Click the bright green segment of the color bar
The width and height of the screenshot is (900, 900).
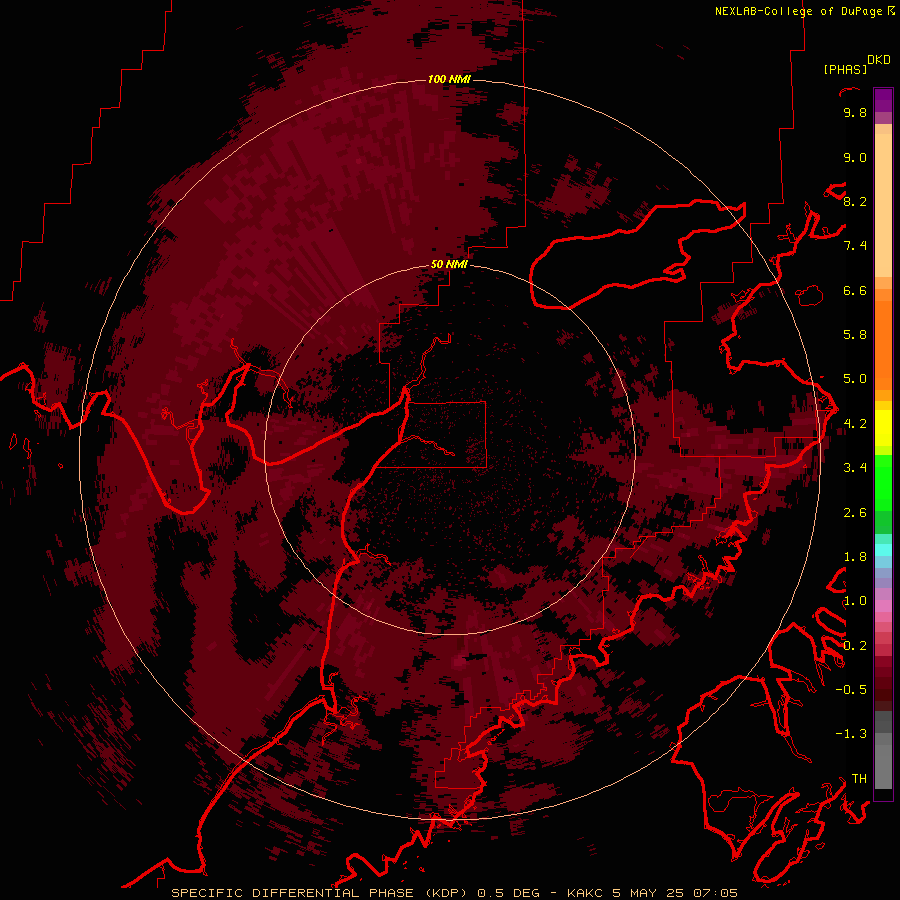tap(883, 483)
